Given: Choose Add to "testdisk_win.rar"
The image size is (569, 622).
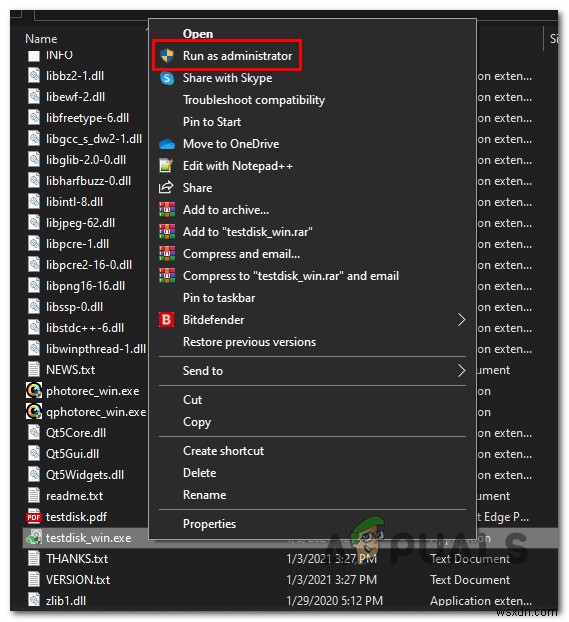Looking at the screenshot, I should tap(248, 232).
